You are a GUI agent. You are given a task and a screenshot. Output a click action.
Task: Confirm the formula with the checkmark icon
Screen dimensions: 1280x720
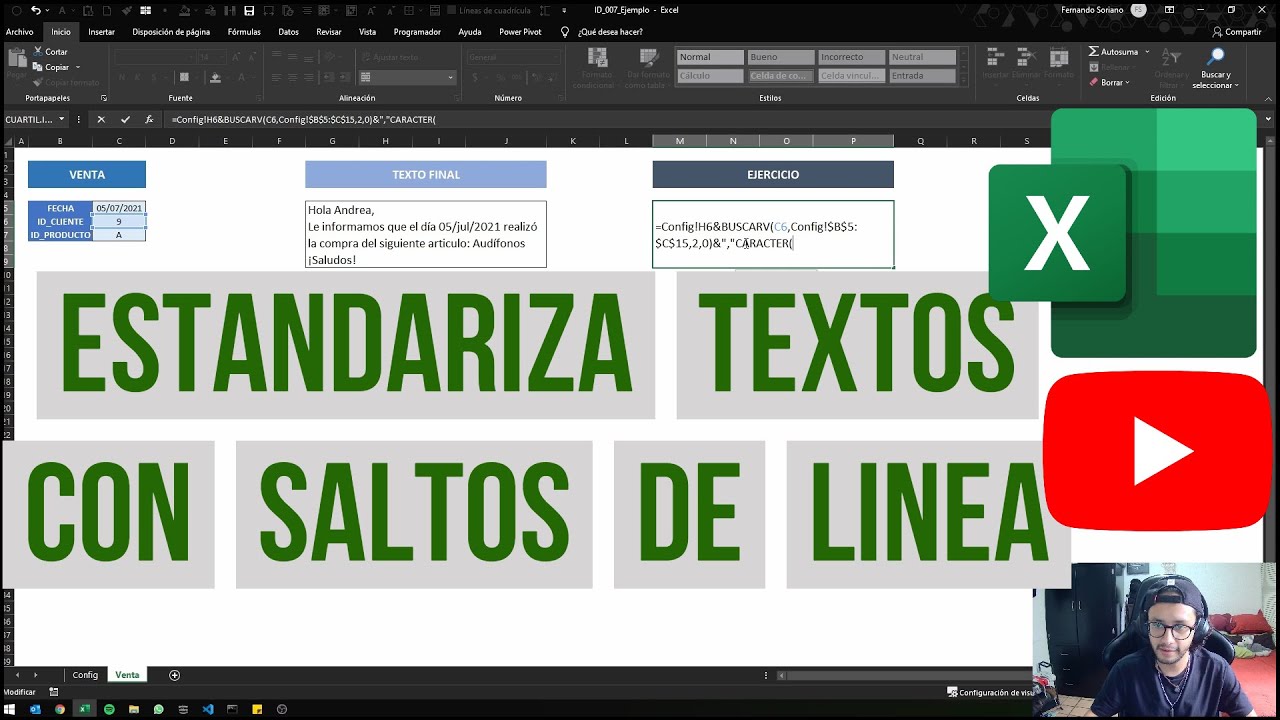(x=125, y=119)
